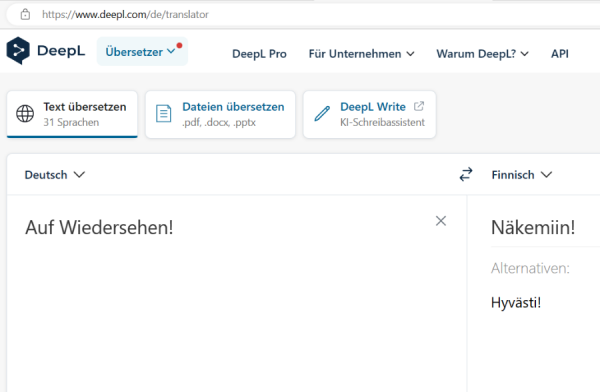Click into the source text Auf Wiedersehen!
The width and height of the screenshot is (600, 392).
(99, 227)
